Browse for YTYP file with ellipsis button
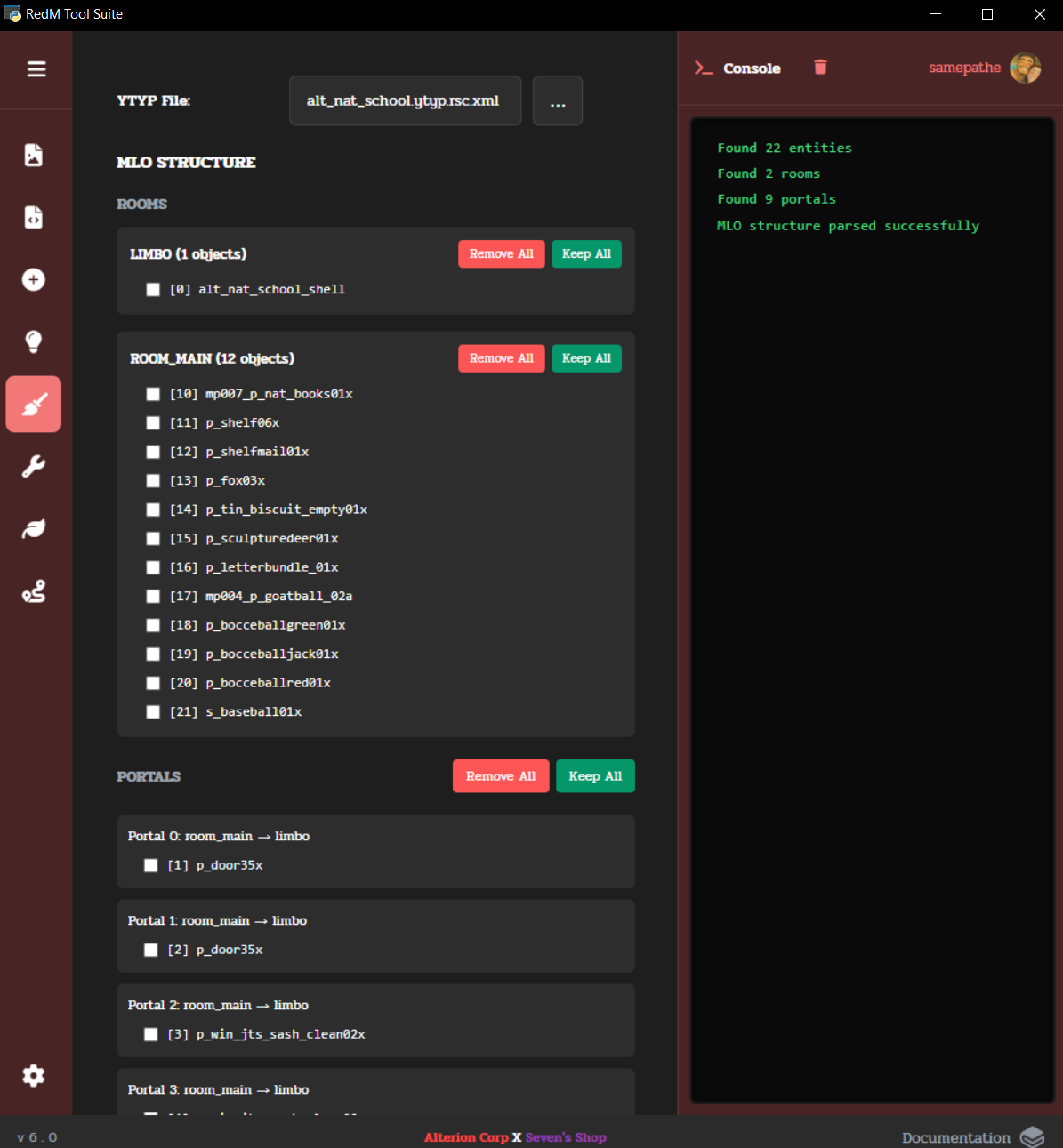1063x1148 pixels. tap(558, 101)
